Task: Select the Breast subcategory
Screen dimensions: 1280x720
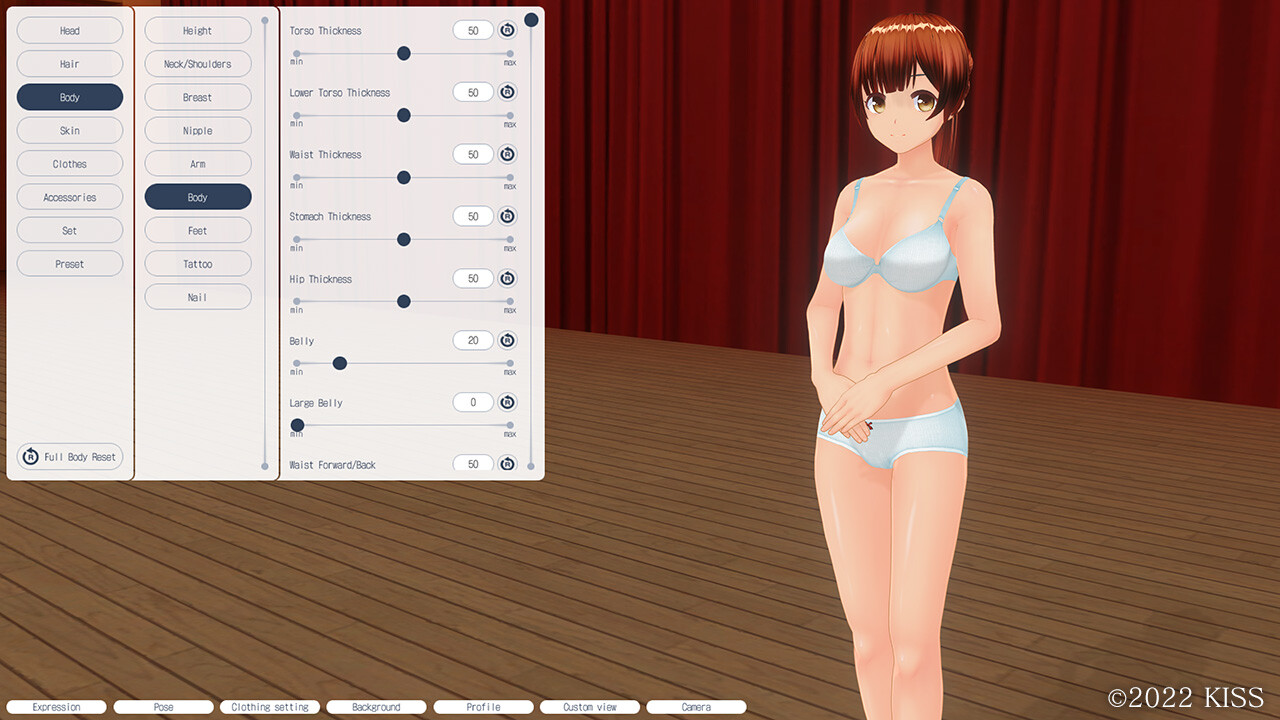Action: click(x=198, y=98)
